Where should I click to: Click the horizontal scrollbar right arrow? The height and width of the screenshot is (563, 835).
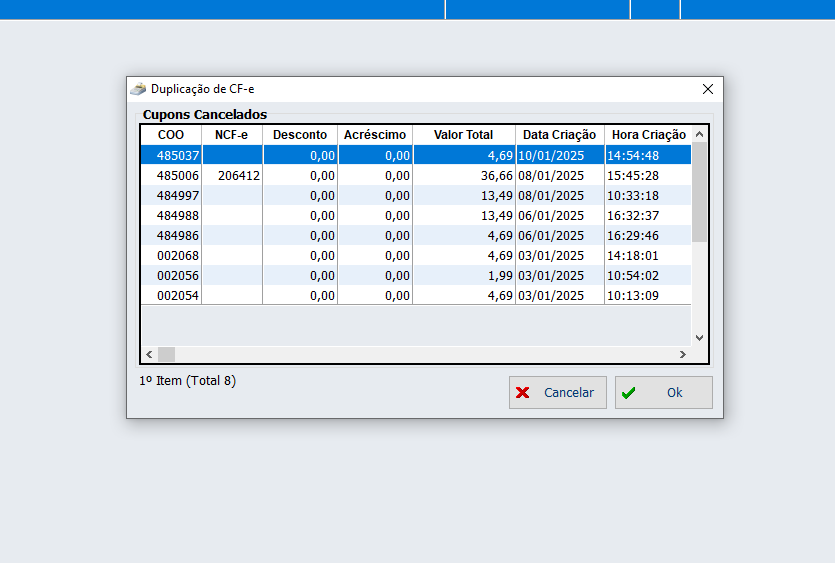click(683, 355)
